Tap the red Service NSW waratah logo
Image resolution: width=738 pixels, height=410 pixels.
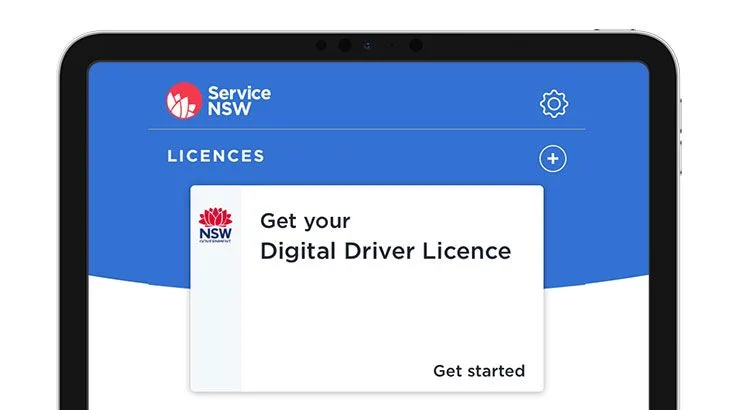coord(184,101)
